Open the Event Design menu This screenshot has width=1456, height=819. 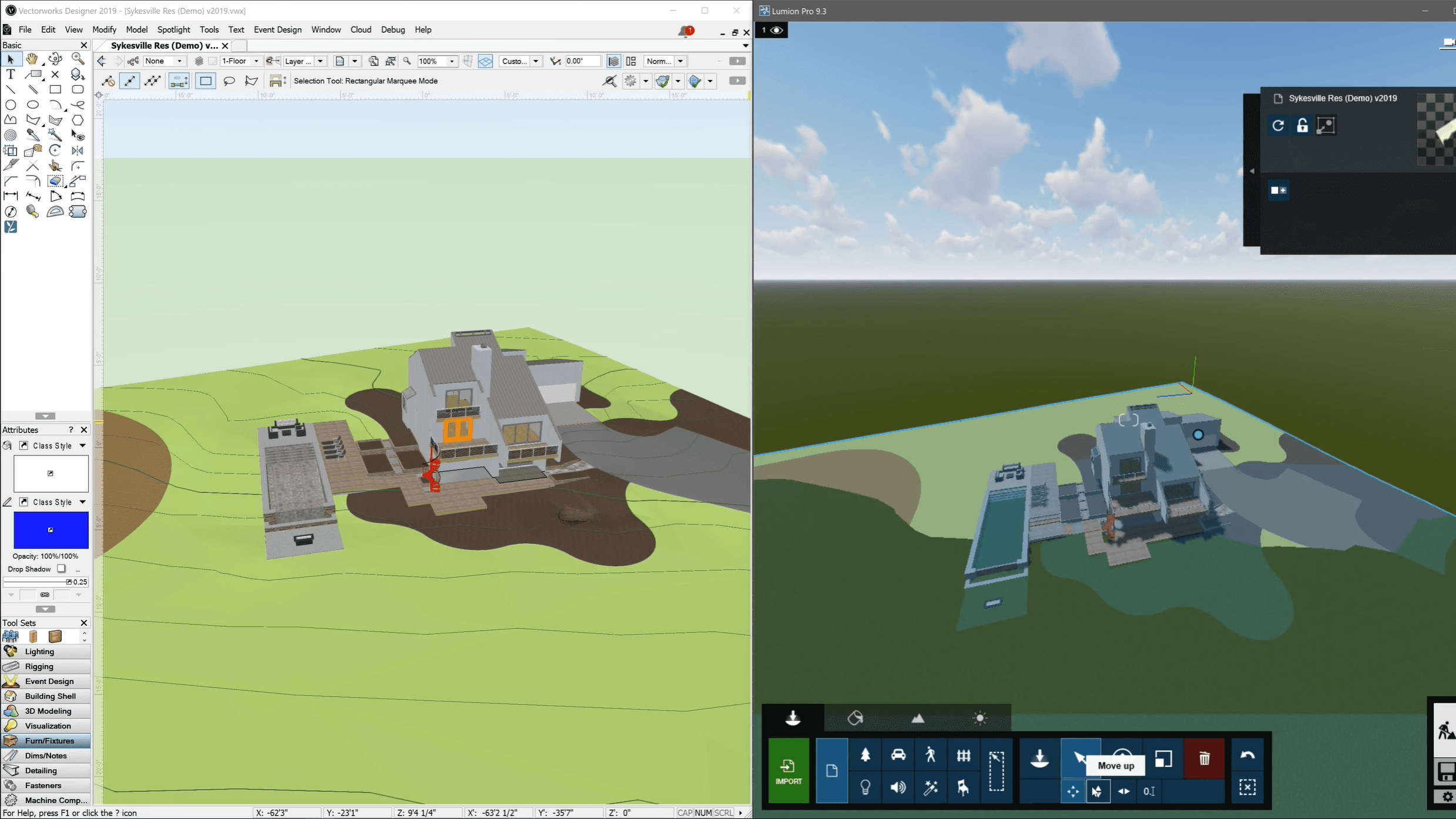click(277, 29)
